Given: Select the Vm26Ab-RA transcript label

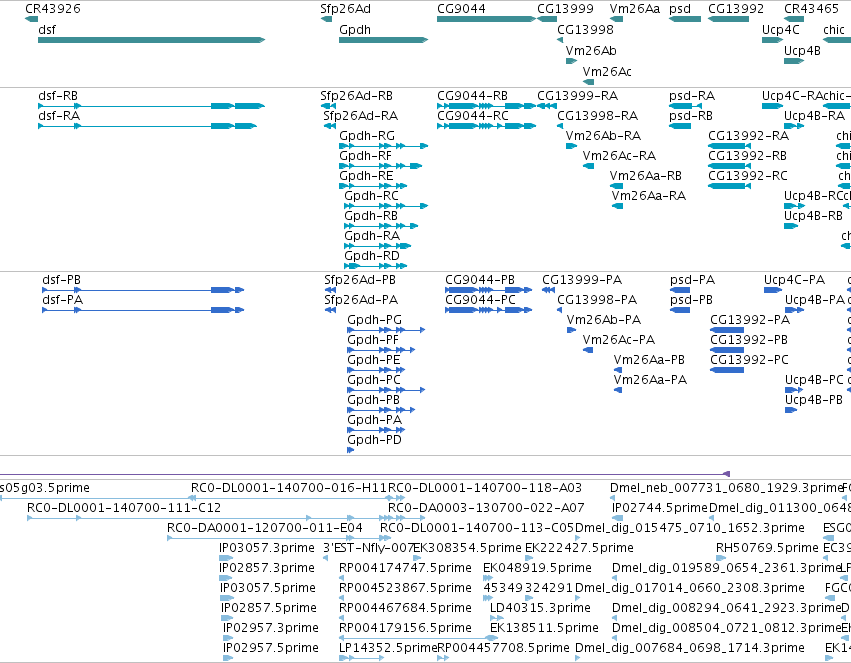Looking at the screenshot, I should pyautogui.click(x=603, y=136).
